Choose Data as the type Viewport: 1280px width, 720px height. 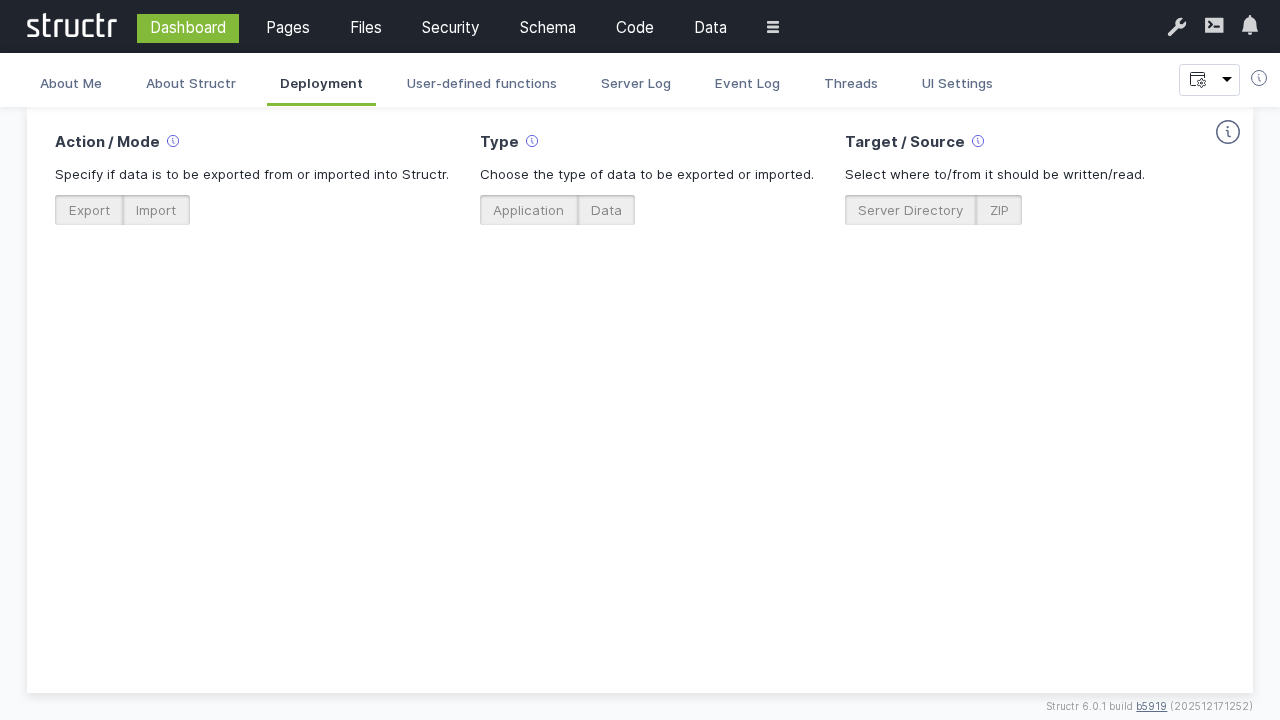[x=606, y=210]
